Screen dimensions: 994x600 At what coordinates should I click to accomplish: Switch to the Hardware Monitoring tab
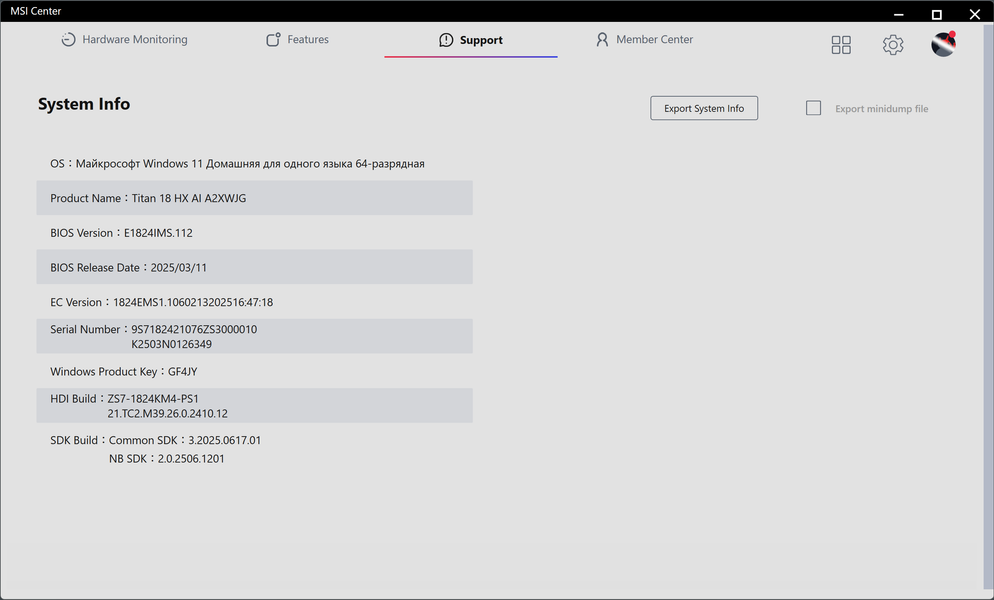(124, 40)
